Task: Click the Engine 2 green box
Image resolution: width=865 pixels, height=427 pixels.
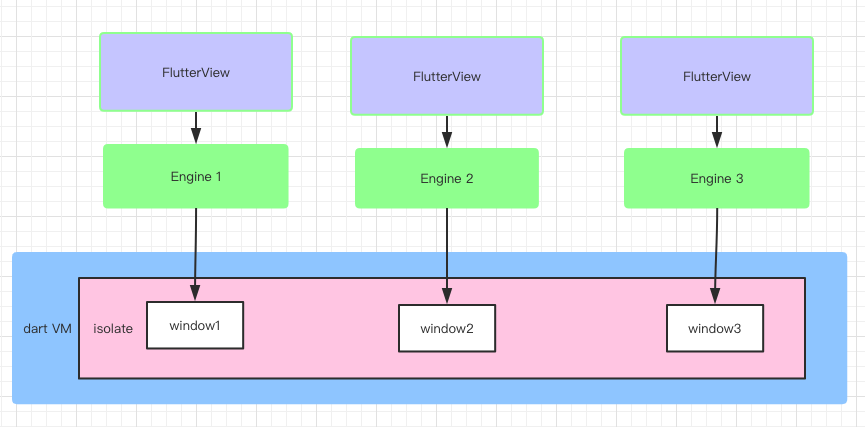Action: point(447,178)
